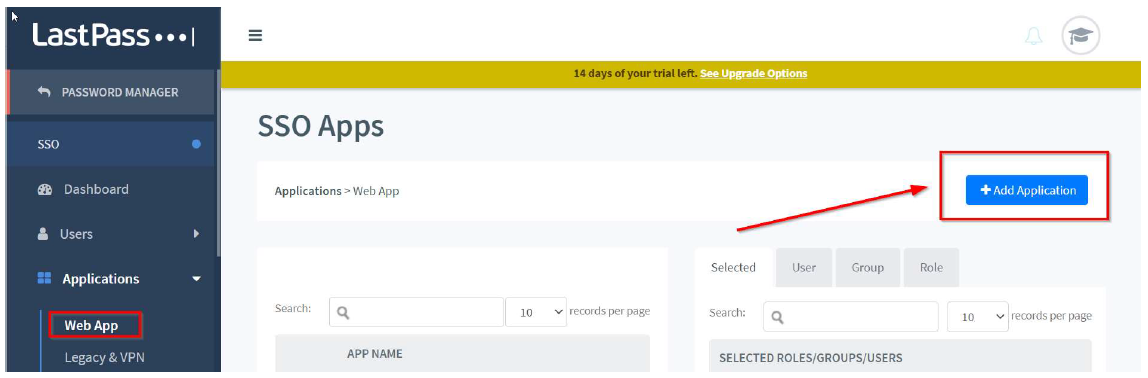Click the Add Application button
Viewport: 1148px width, 378px height.
pos(1026,190)
